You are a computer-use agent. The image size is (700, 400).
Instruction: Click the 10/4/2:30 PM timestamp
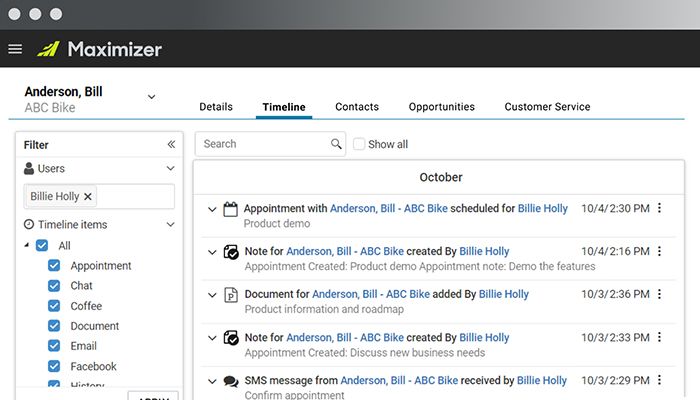coord(615,208)
